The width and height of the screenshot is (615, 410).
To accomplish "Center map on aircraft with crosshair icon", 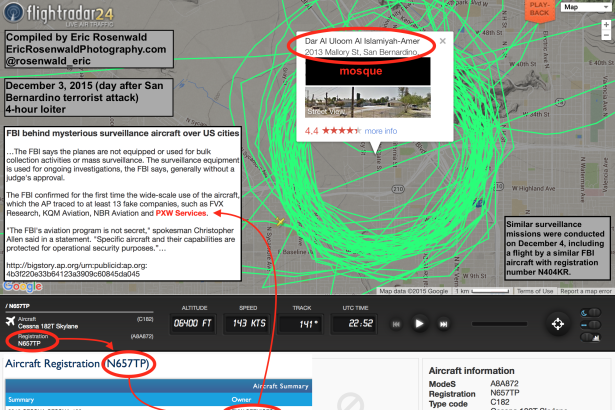I will pyautogui.click(x=558, y=324).
